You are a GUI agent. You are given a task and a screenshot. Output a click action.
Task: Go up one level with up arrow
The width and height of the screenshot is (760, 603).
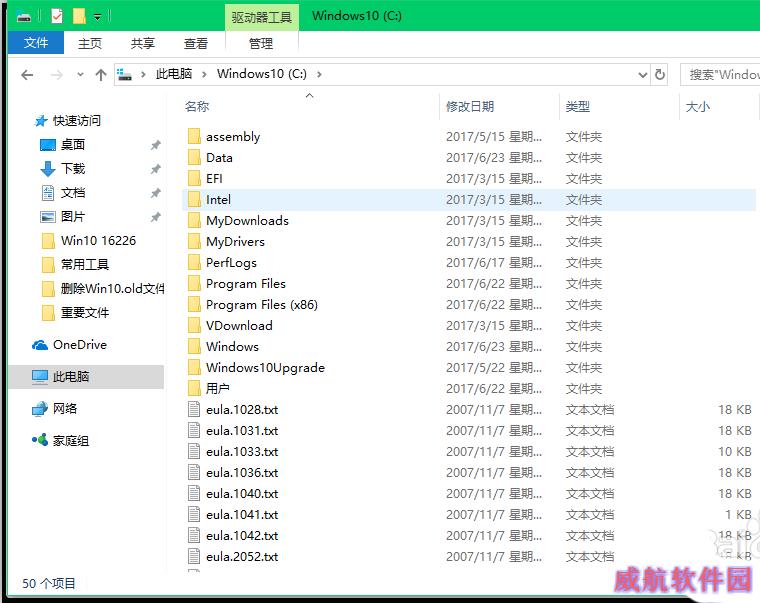(x=101, y=75)
